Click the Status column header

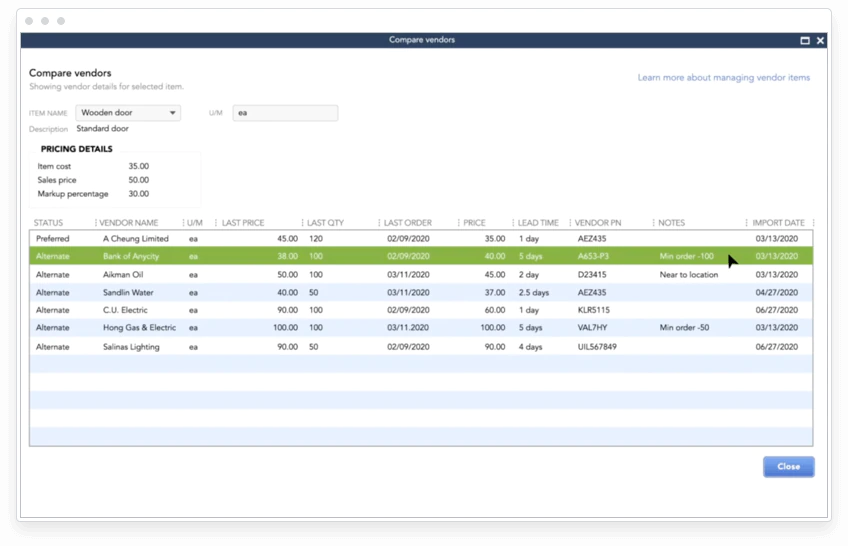(48, 223)
